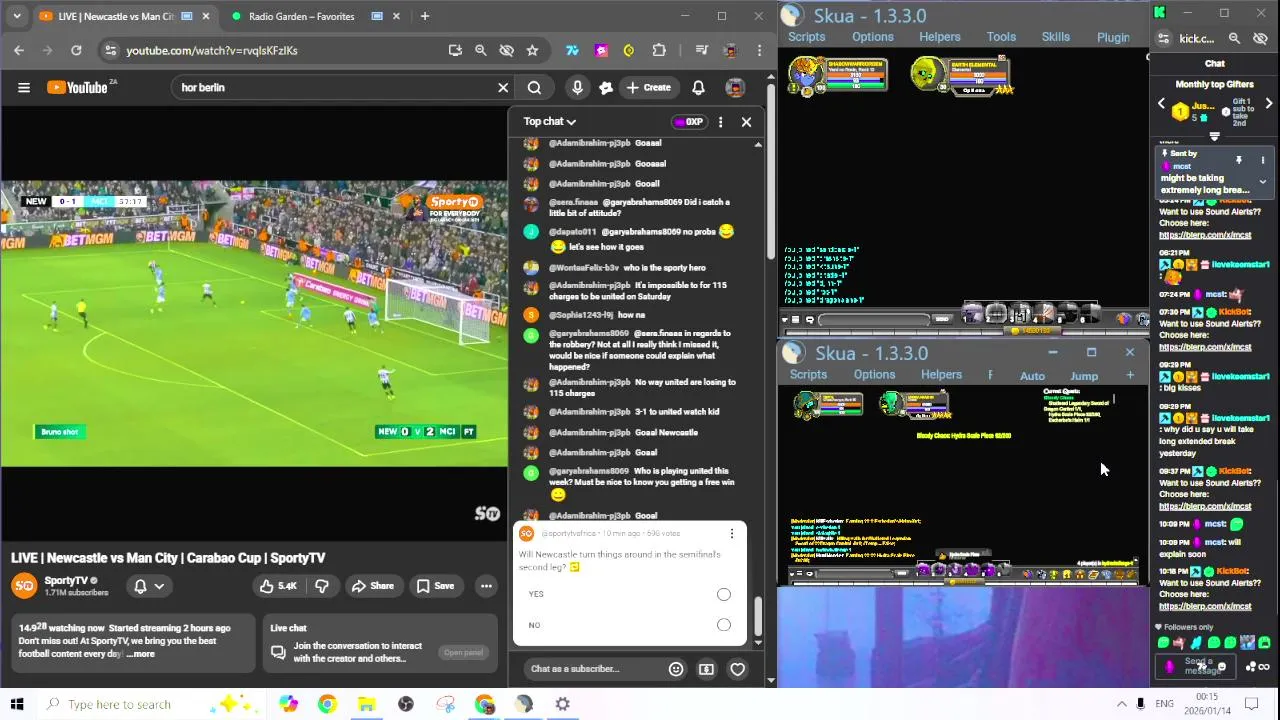Click the Create button on YouTube
Screen dimensions: 1280x720
[x=649, y=87]
